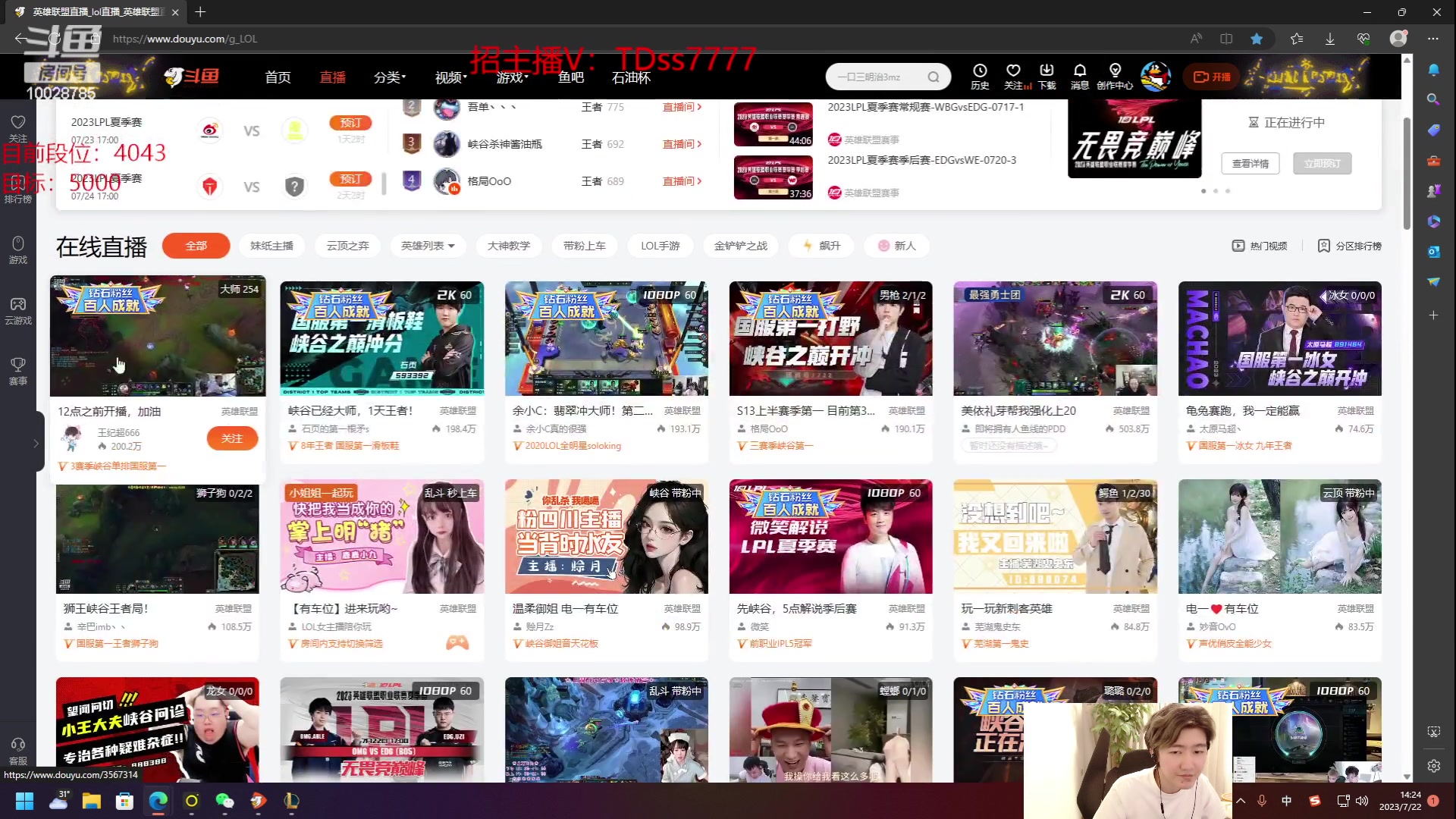
Task: Open the left sidebar 游戏 icon
Action: [x=18, y=243]
